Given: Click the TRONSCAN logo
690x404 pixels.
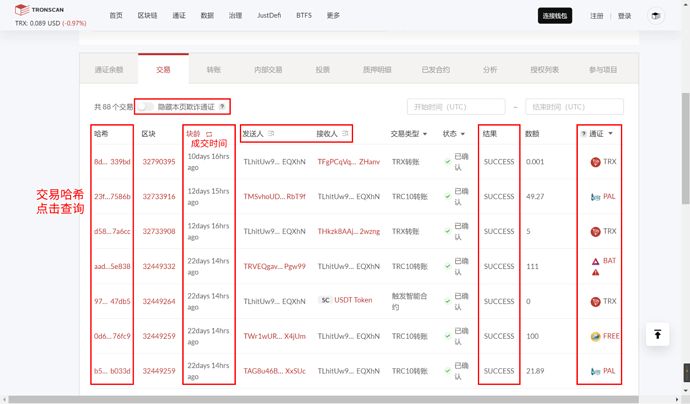Looking at the screenshot, I should tap(39, 9).
